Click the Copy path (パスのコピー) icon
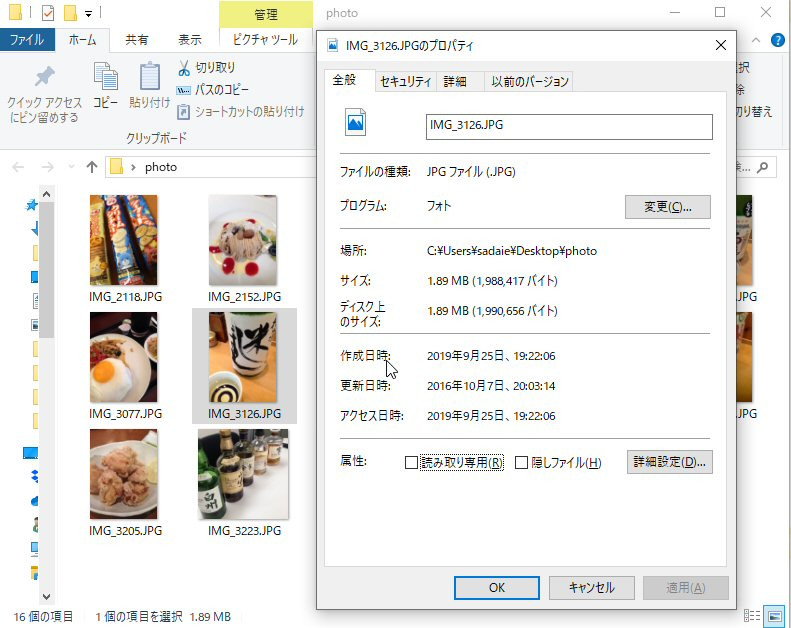 click(183, 90)
